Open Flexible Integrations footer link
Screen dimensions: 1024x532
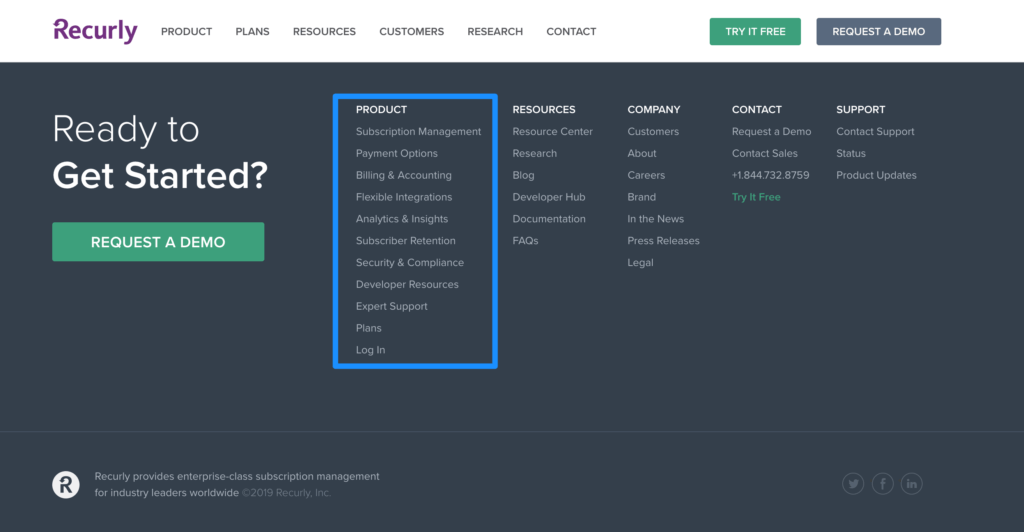404,197
